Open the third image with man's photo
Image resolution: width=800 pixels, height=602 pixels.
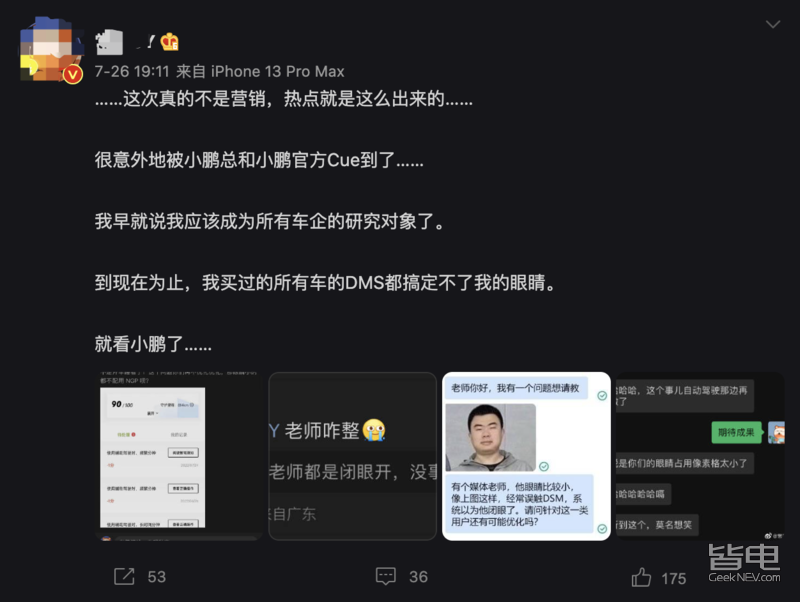coord(526,456)
